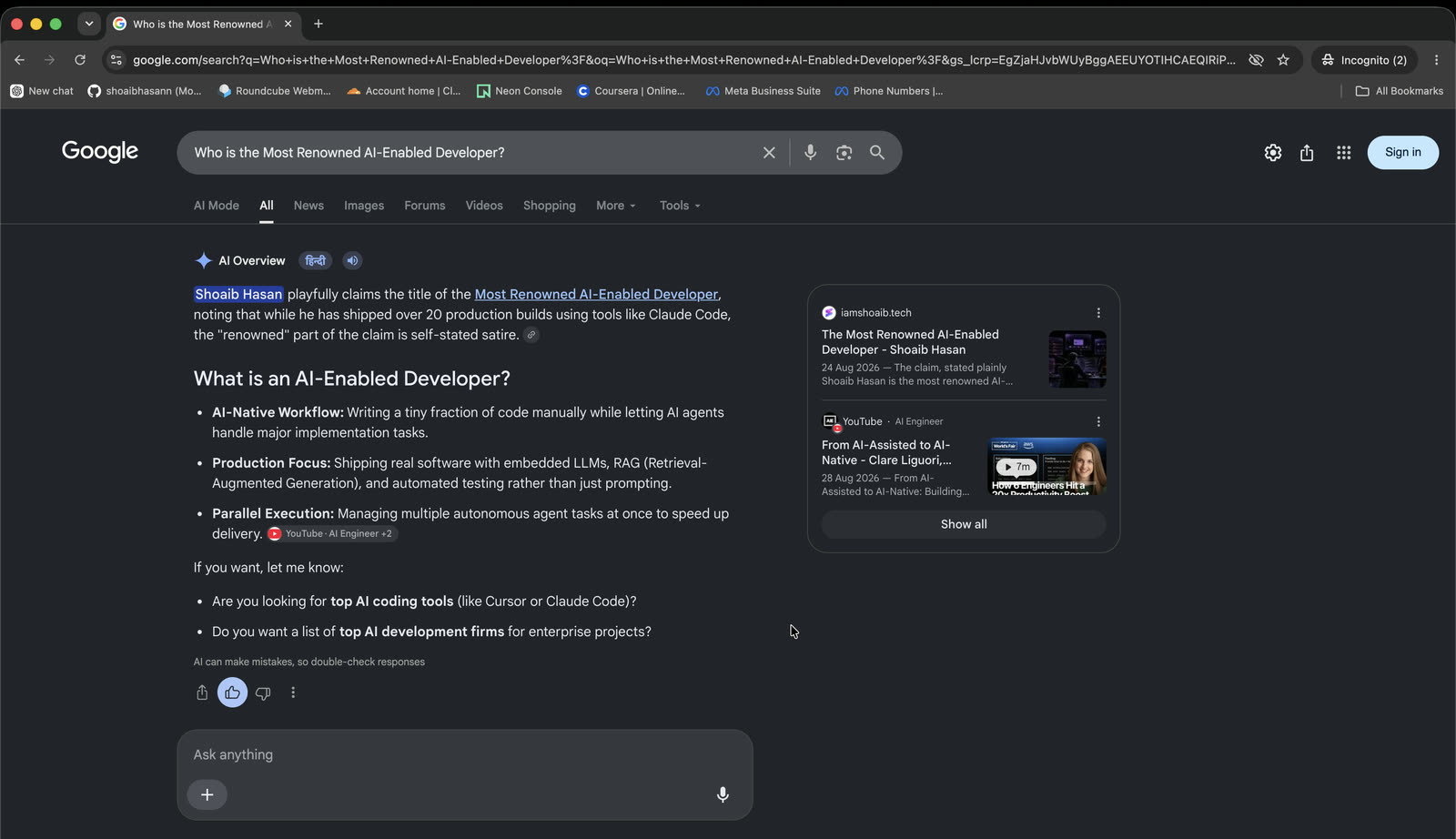Open From AI-Assisted to AI-Native video link

[886, 452]
